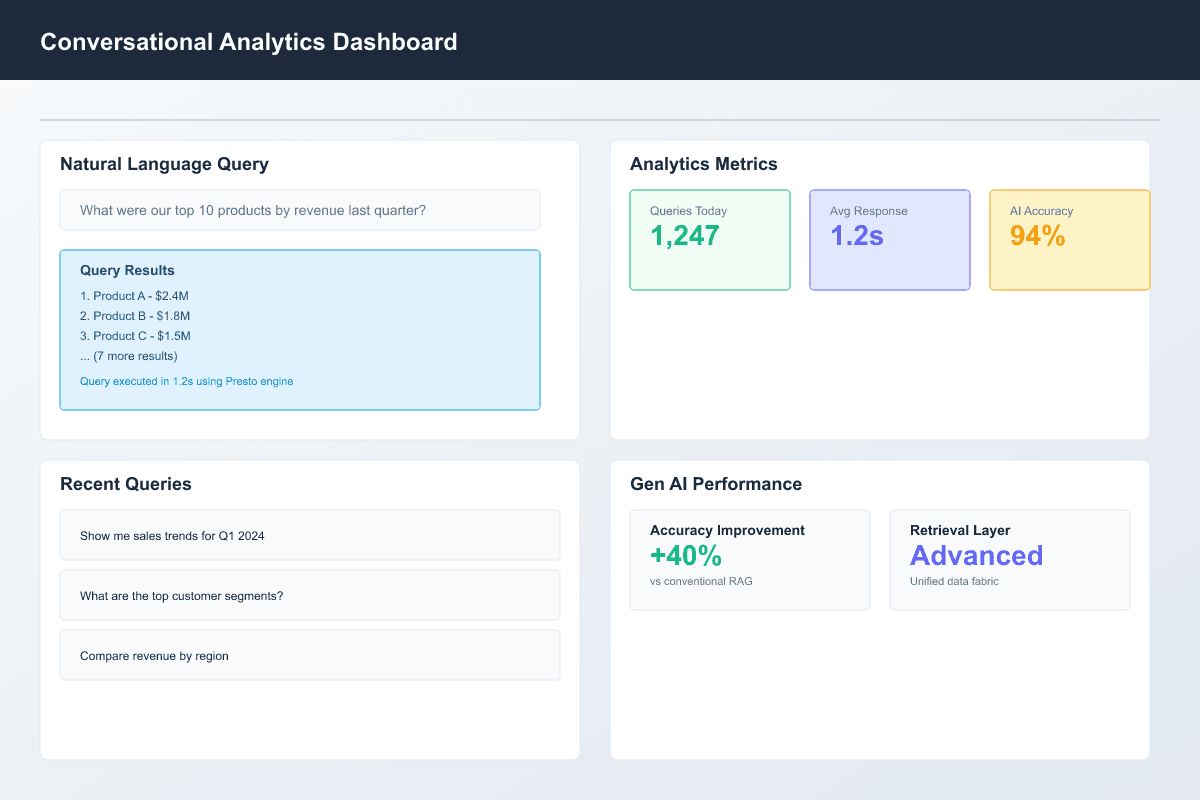Image resolution: width=1200 pixels, height=800 pixels.
Task: Open the recent query 'Show me sales trends for Q1 2024'
Action: (x=310, y=535)
